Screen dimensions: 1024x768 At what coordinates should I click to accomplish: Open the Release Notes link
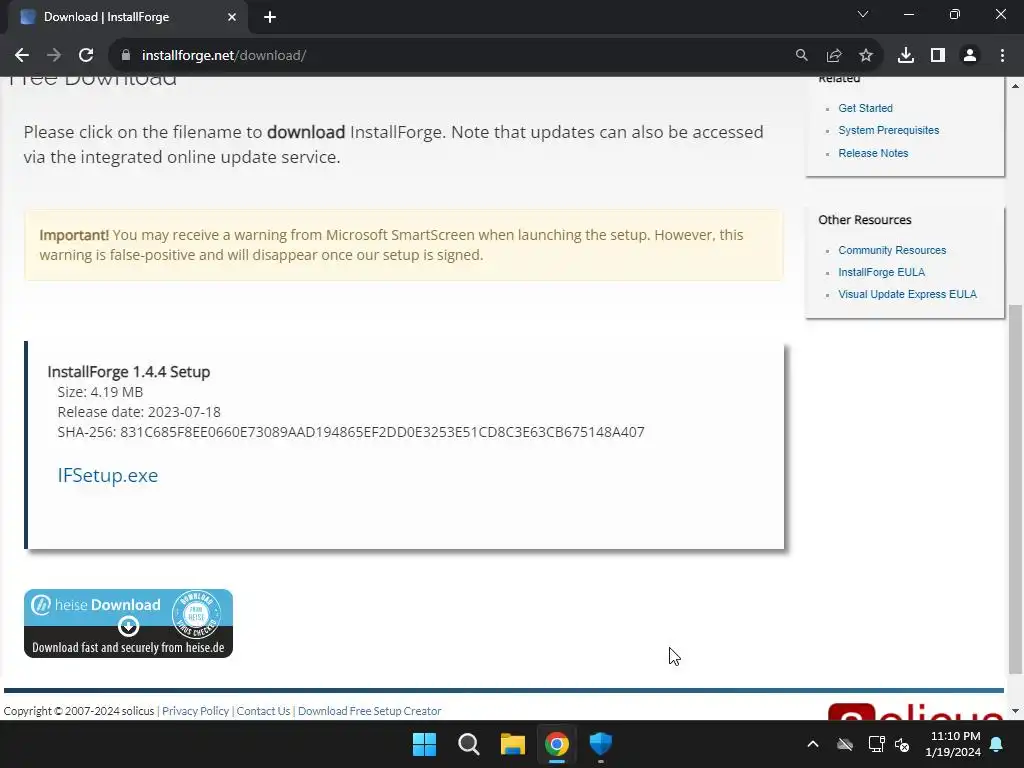(x=873, y=153)
